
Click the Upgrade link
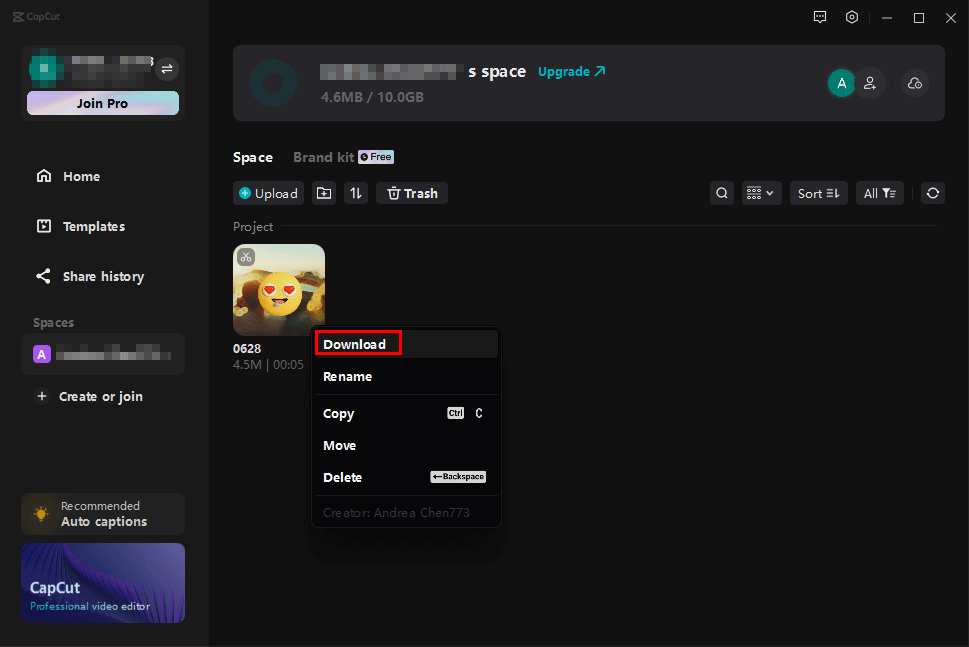[x=571, y=72]
